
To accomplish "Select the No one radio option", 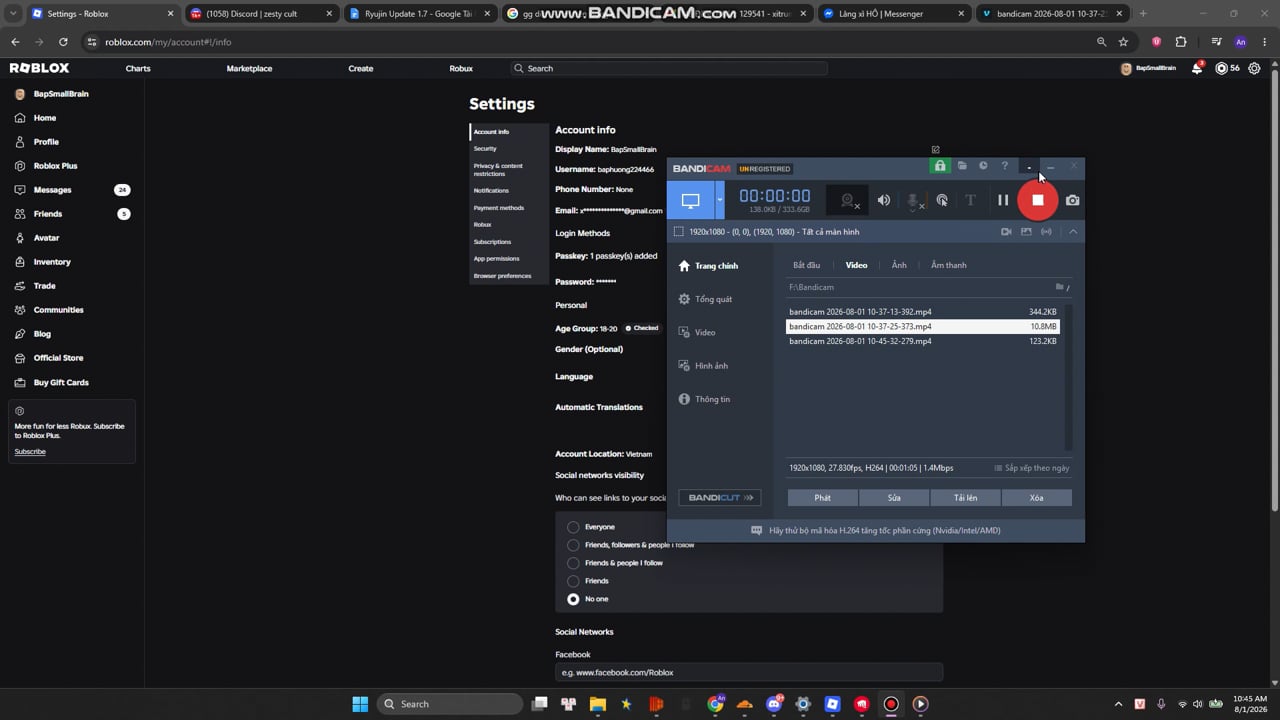I will click(x=573, y=599).
